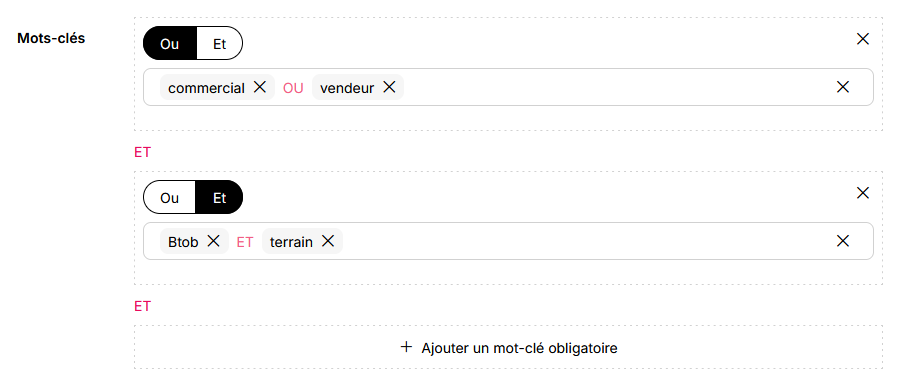Focus the commercial OU vendeur input field
The width and height of the screenshot is (904, 382).
coord(508,87)
